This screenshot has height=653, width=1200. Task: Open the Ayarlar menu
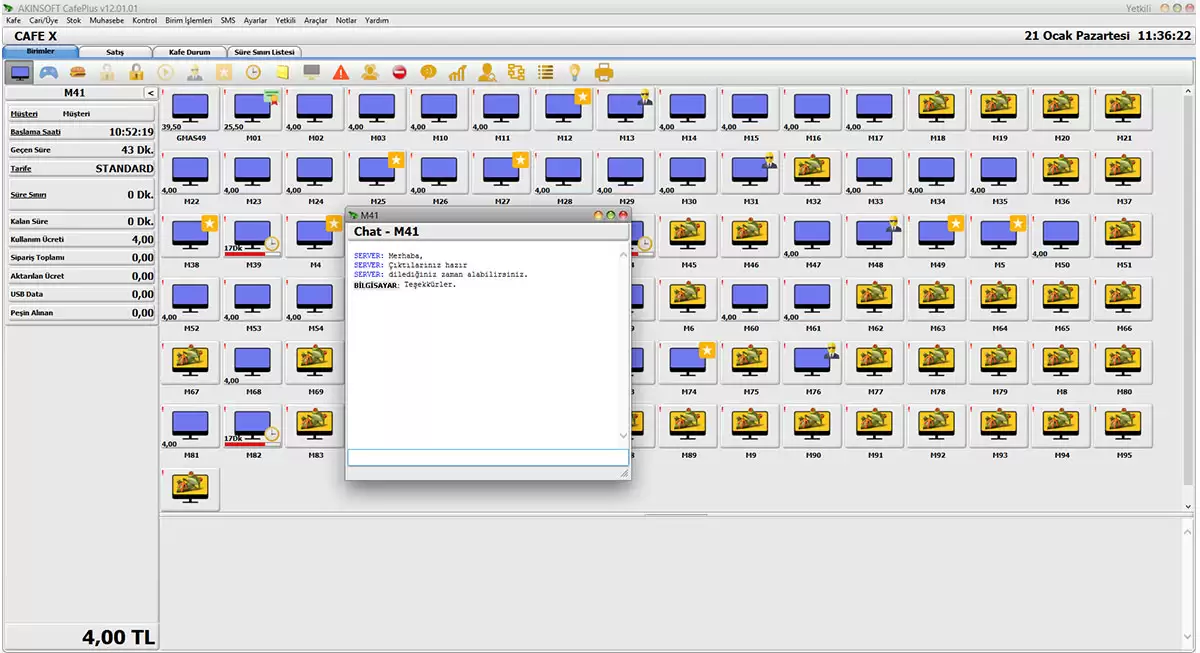pyautogui.click(x=255, y=20)
